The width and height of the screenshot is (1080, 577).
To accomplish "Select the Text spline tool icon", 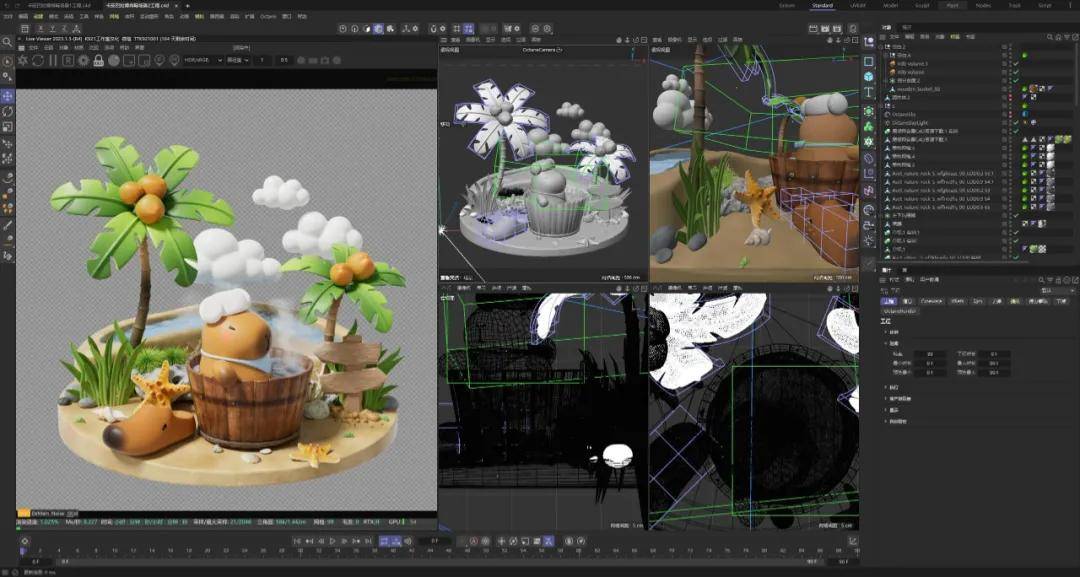I will click(869, 92).
